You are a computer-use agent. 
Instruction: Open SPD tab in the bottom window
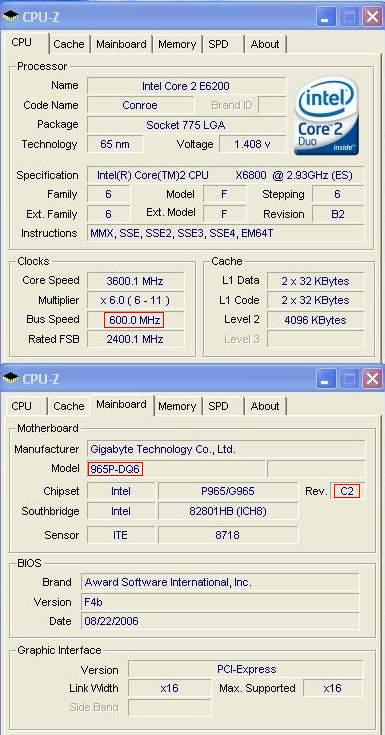[x=218, y=406]
